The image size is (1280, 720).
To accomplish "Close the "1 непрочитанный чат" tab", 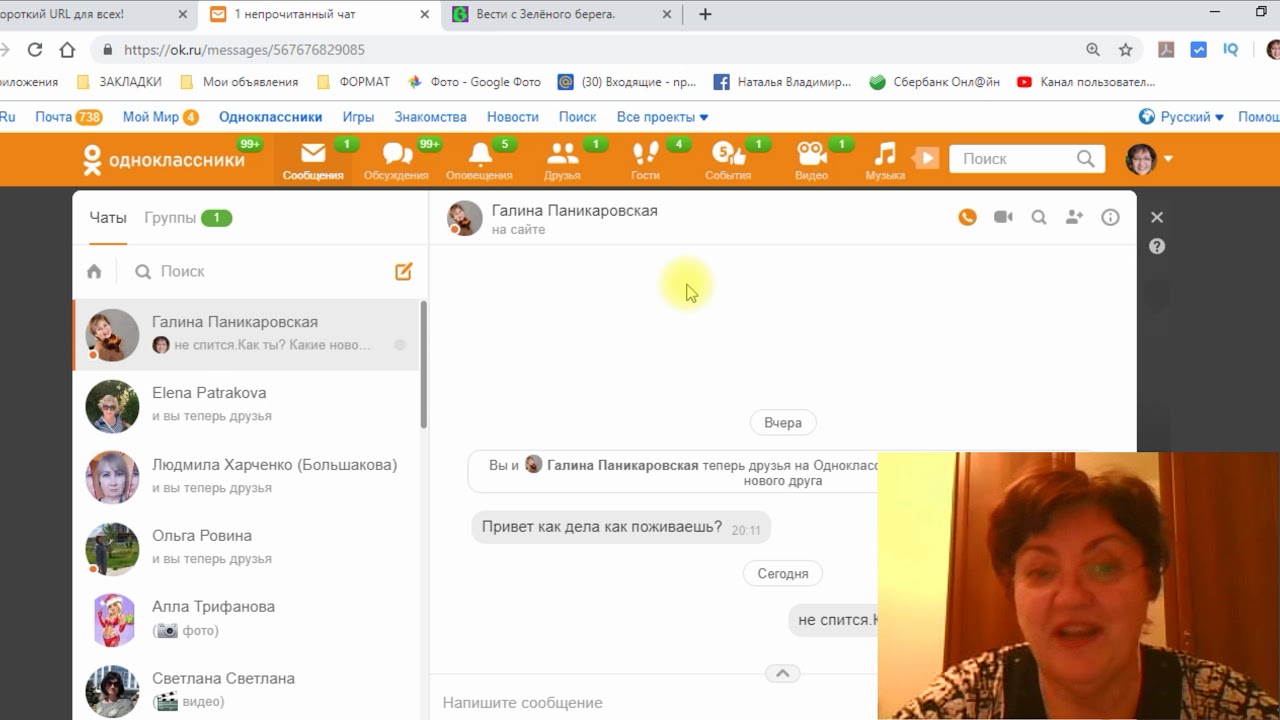I will [x=425, y=14].
